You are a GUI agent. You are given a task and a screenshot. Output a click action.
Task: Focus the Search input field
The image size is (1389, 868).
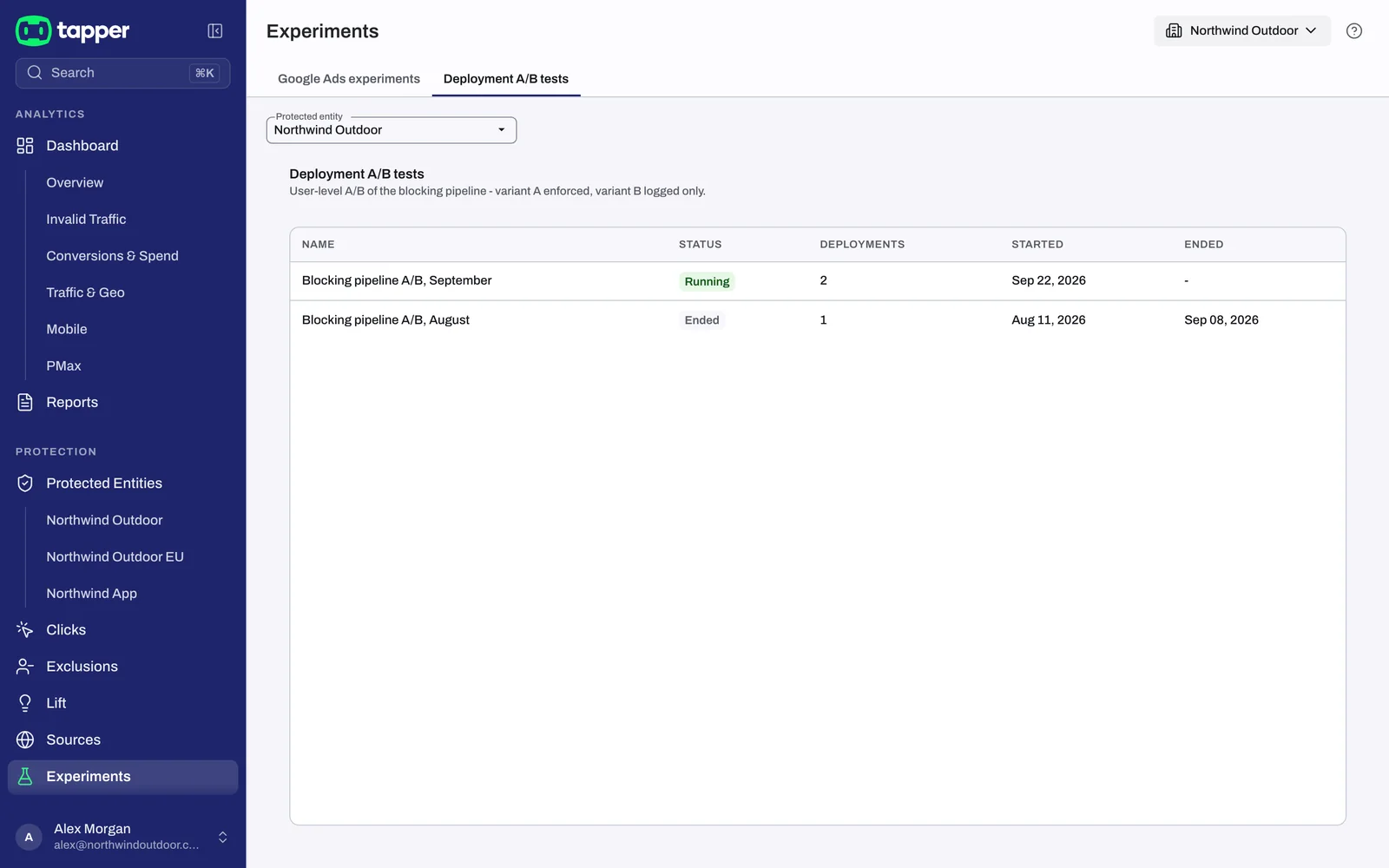[x=122, y=73]
